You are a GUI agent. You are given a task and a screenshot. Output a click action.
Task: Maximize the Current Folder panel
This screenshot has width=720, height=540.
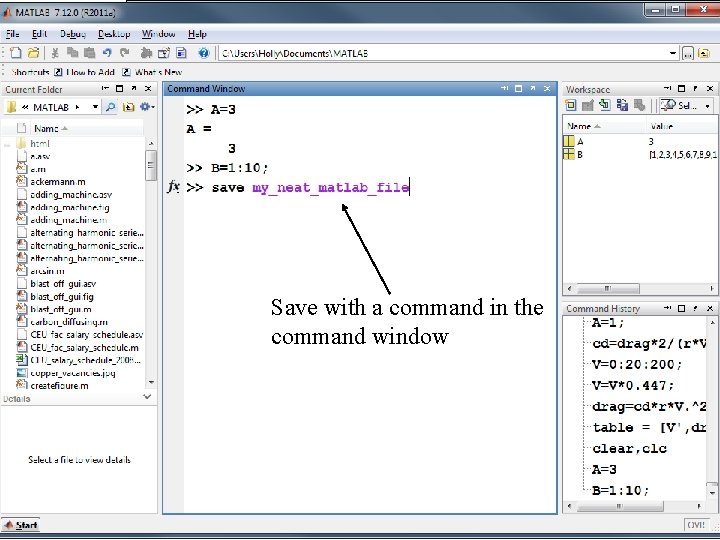click(x=119, y=89)
